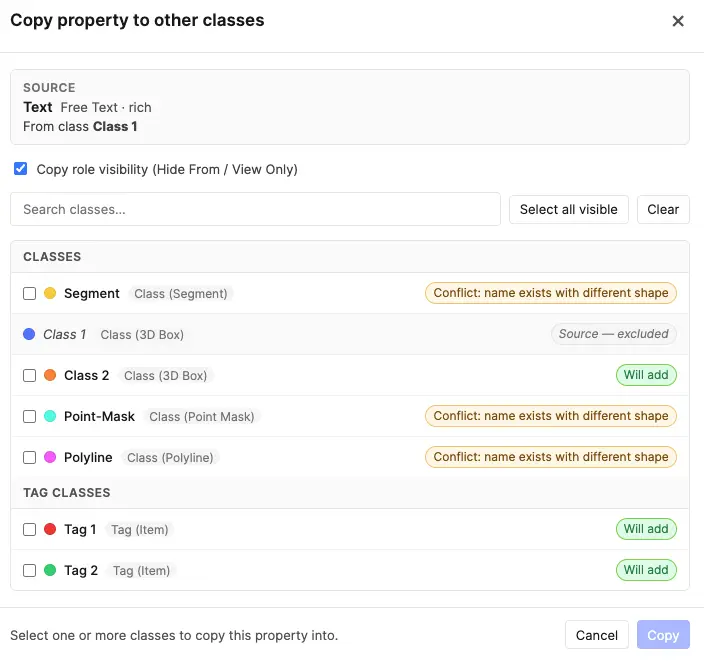Click the green Tag 2 color dot
This screenshot has height=661, width=704.
tap(50, 570)
